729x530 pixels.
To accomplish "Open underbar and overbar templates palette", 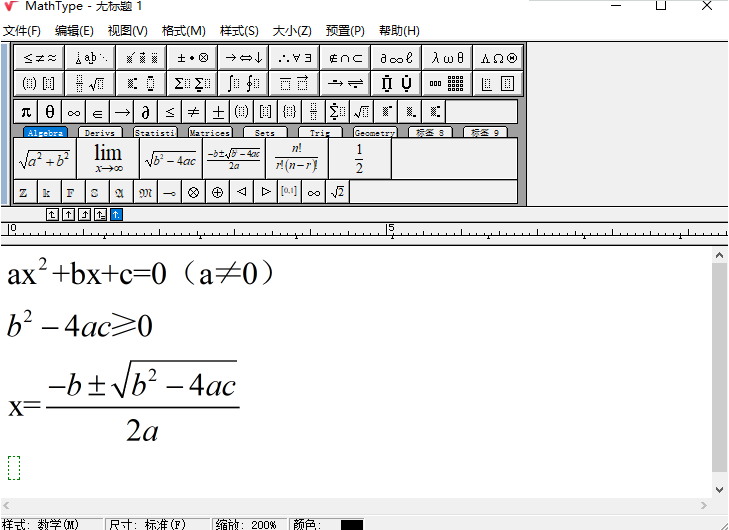I will 295,84.
